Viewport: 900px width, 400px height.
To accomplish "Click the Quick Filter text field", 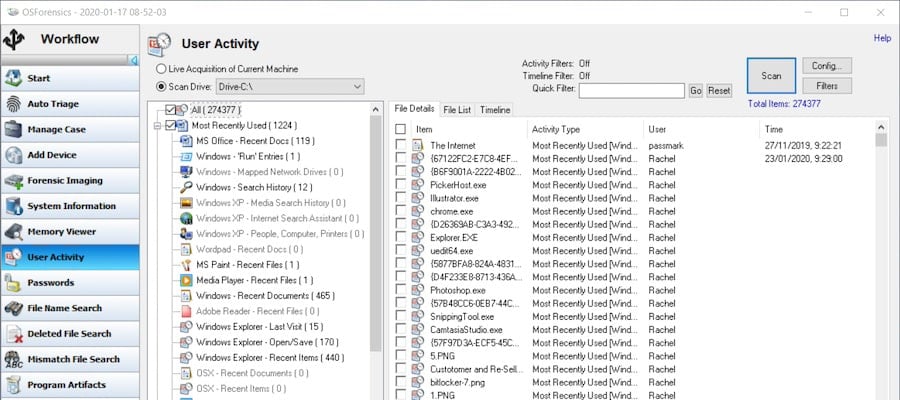I will pos(631,91).
